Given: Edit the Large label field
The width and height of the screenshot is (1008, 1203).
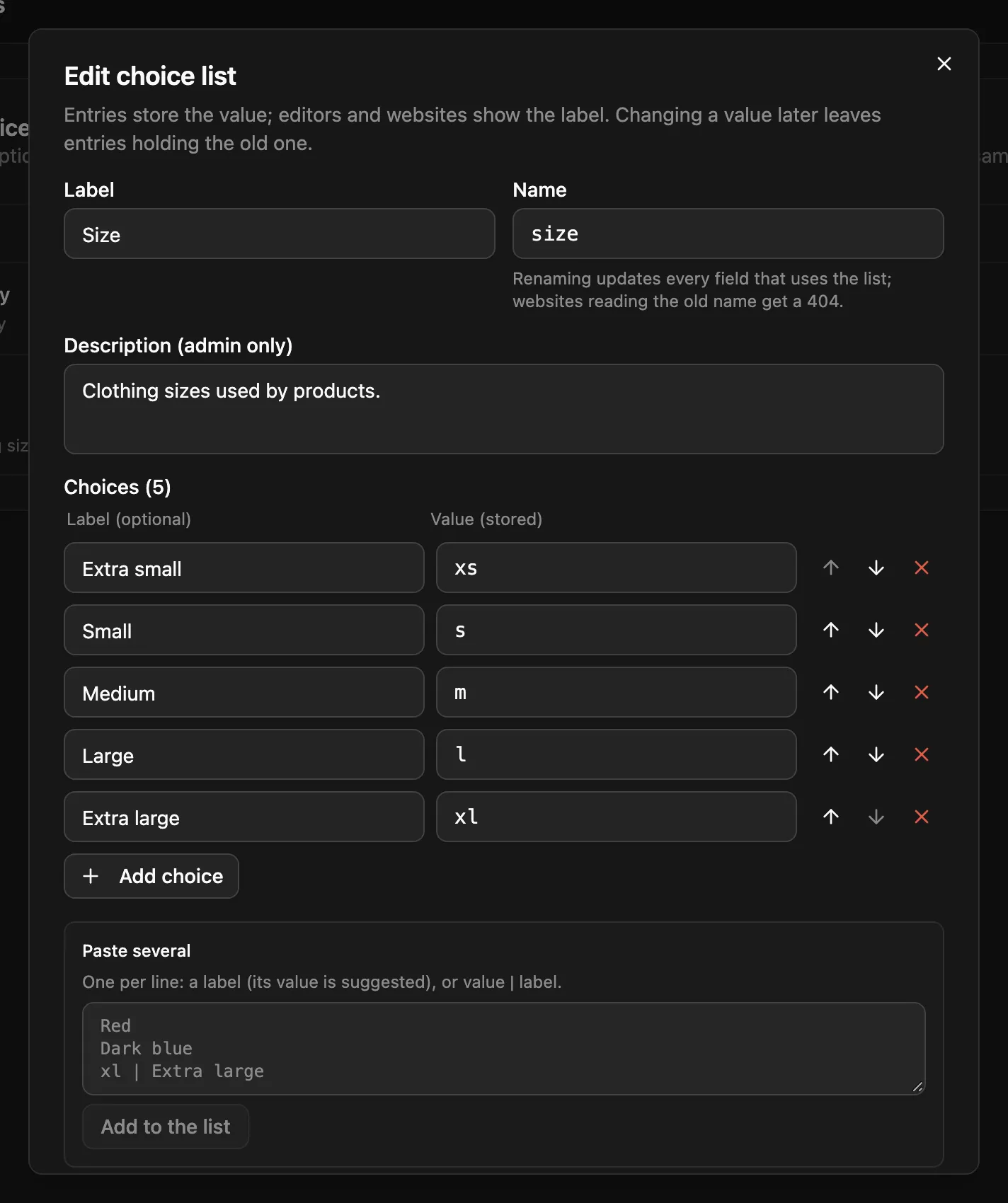Looking at the screenshot, I should click(x=244, y=754).
